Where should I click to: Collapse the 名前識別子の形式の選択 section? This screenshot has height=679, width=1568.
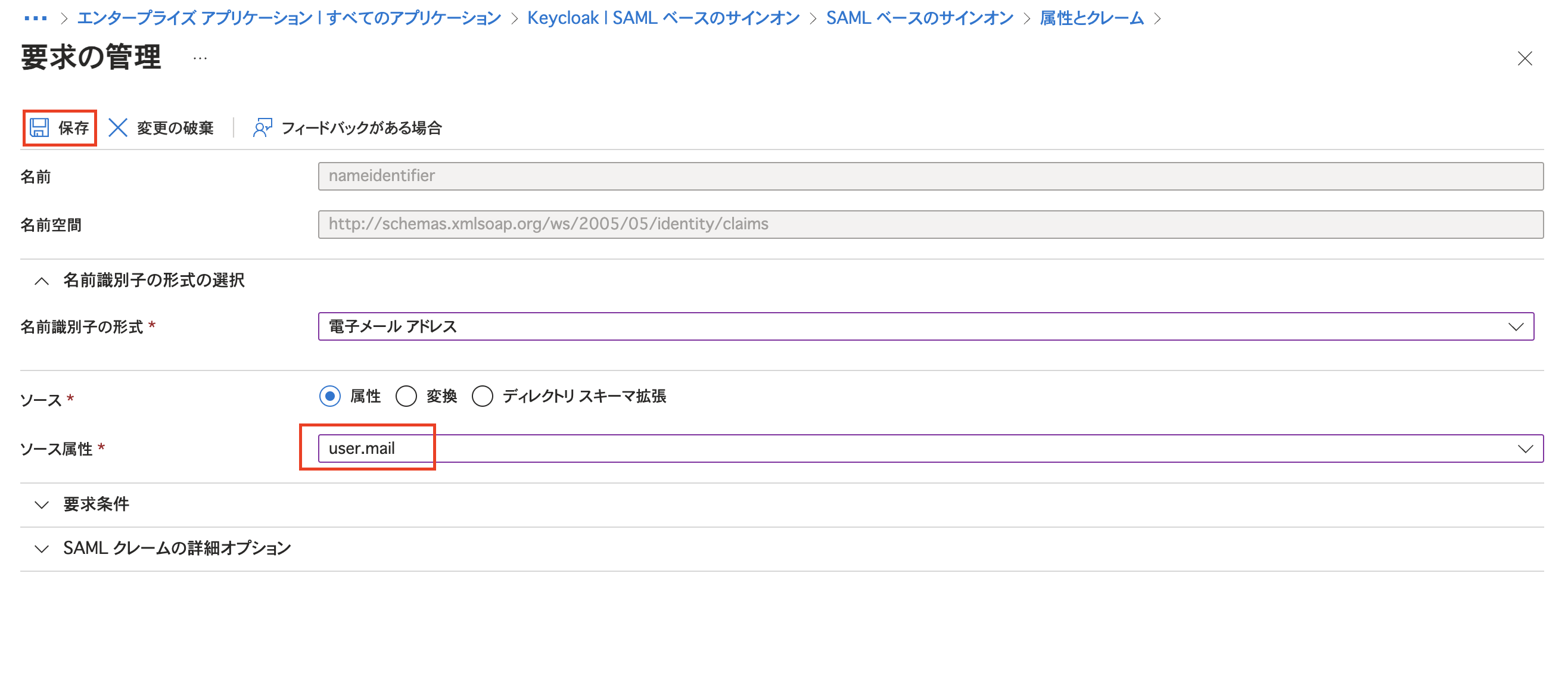tap(41, 281)
